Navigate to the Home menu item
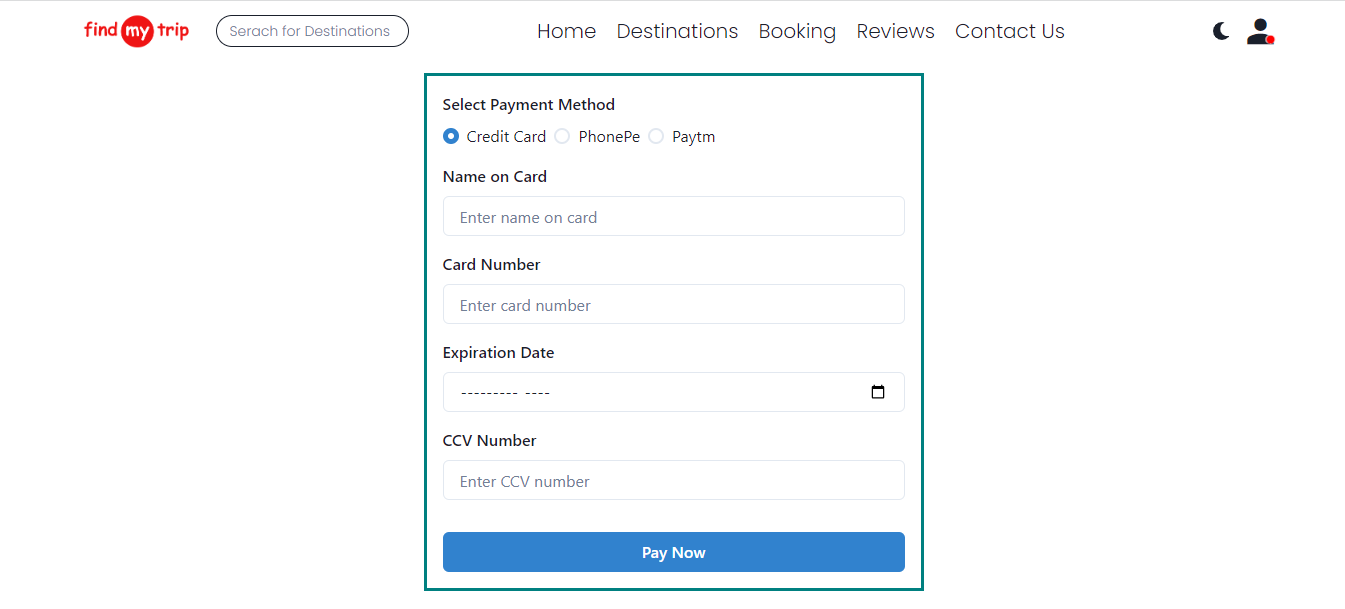This screenshot has width=1345, height=609. pyautogui.click(x=566, y=31)
